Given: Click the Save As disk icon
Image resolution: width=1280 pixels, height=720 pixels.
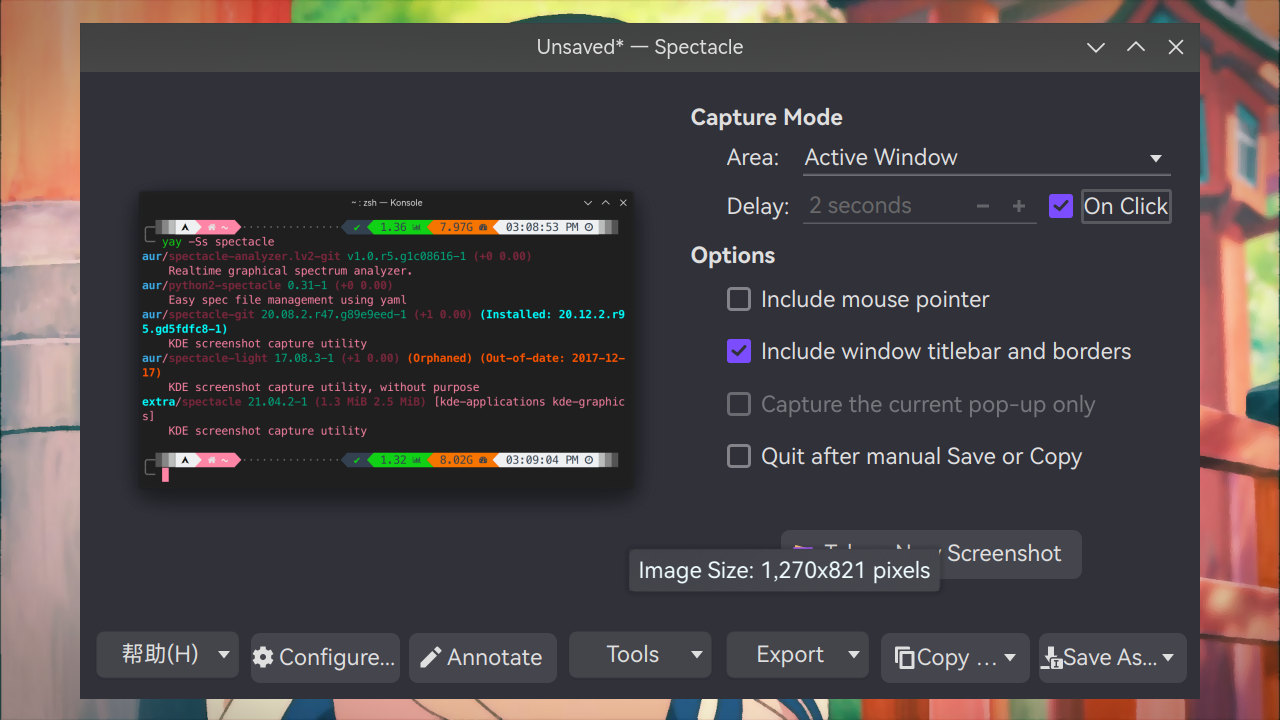Looking at the screenshot, I should (1051, 657).
